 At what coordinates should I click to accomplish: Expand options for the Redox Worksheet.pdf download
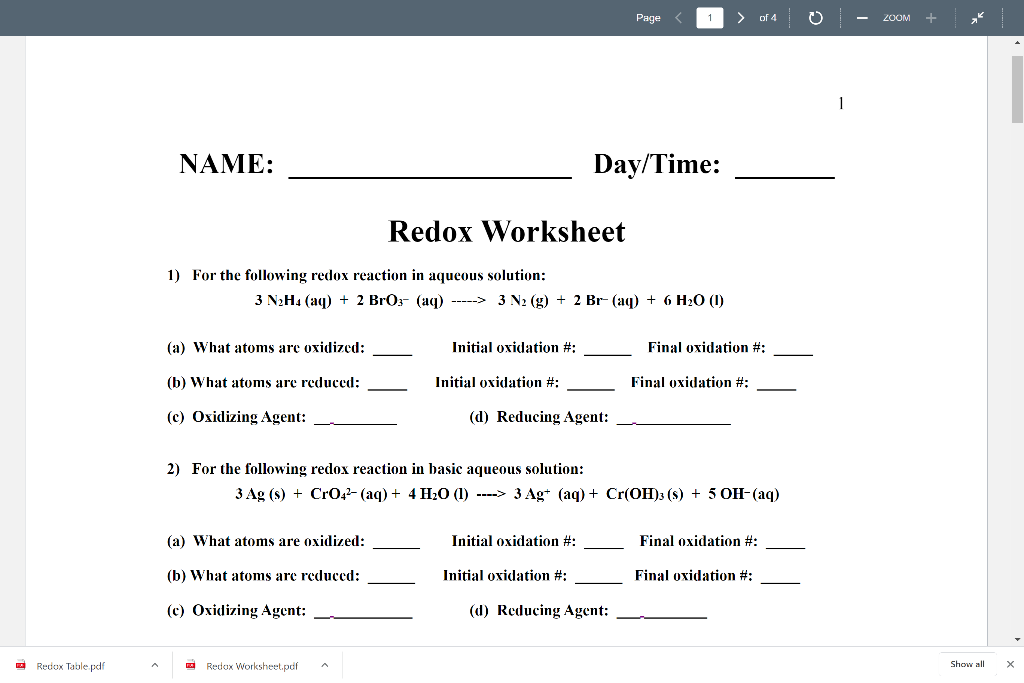pos(324,665)
